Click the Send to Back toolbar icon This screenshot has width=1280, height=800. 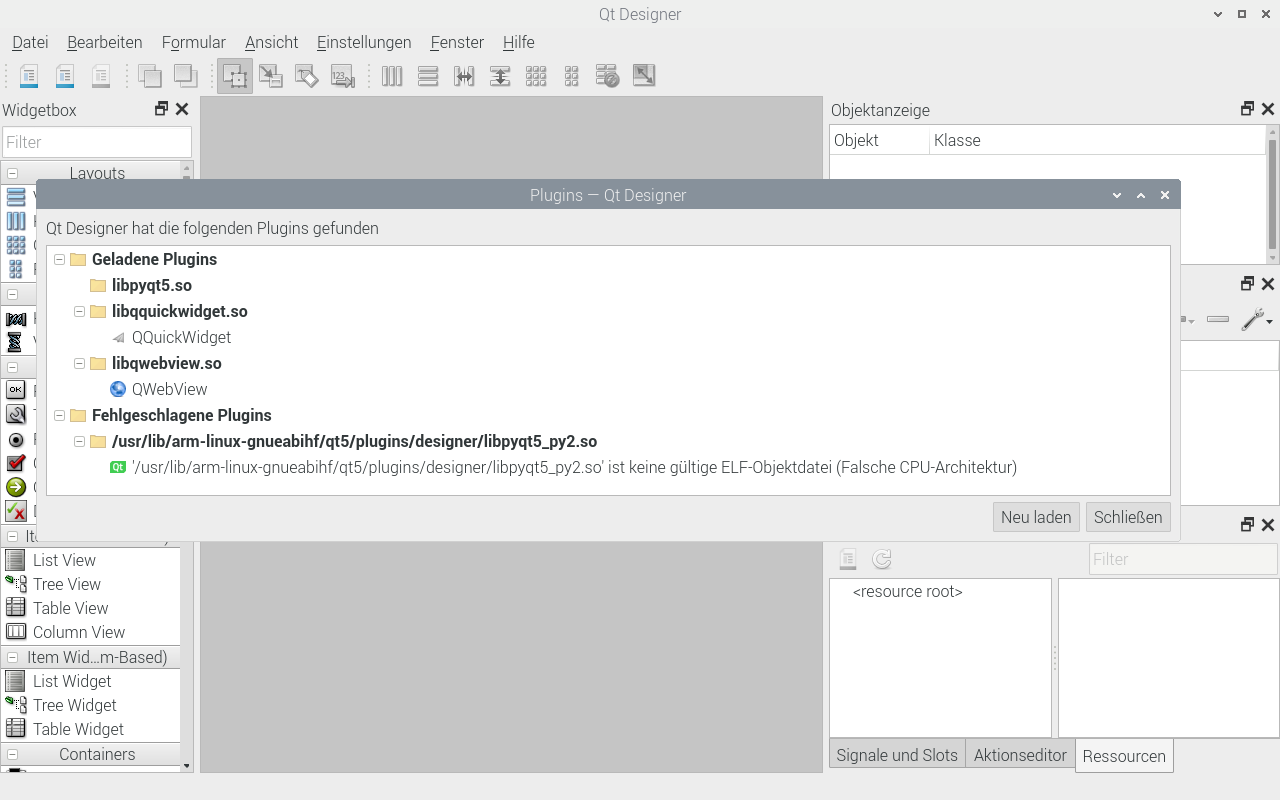[x=150, y=76]
